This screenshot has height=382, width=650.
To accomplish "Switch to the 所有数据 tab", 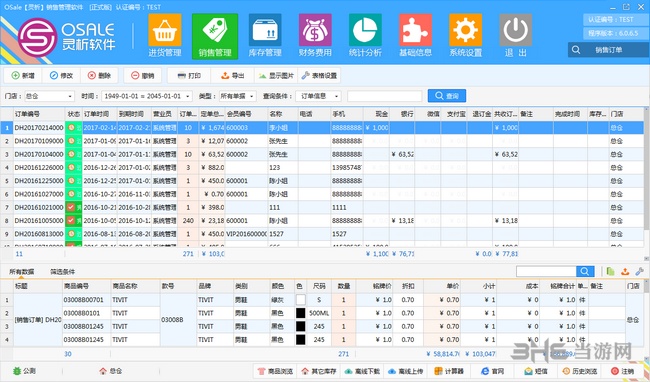I will point(22,272).
